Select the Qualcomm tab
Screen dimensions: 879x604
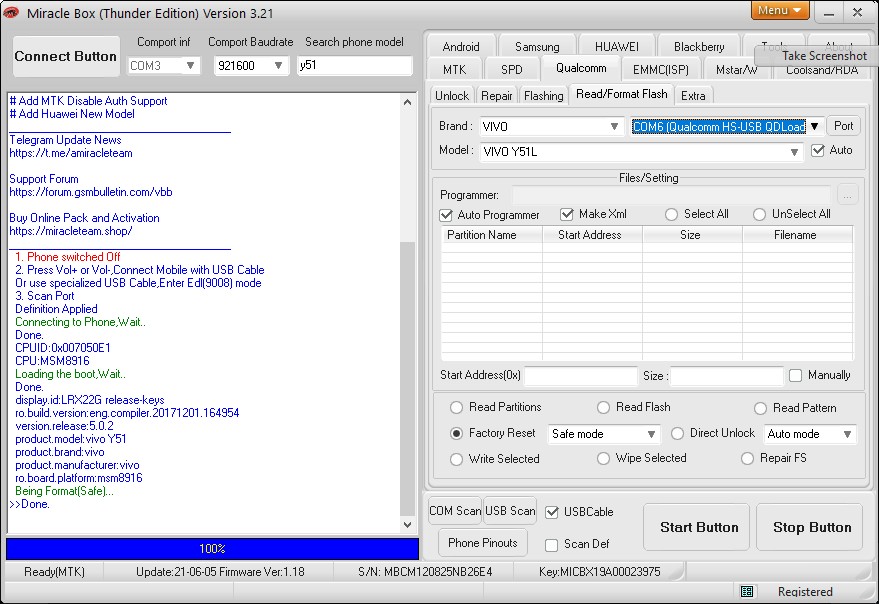[x=581, y=68]
